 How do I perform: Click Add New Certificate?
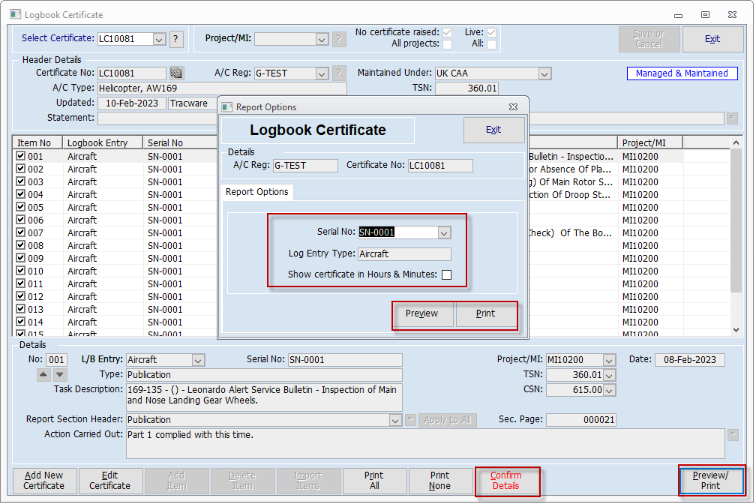(x=44, y=481)
